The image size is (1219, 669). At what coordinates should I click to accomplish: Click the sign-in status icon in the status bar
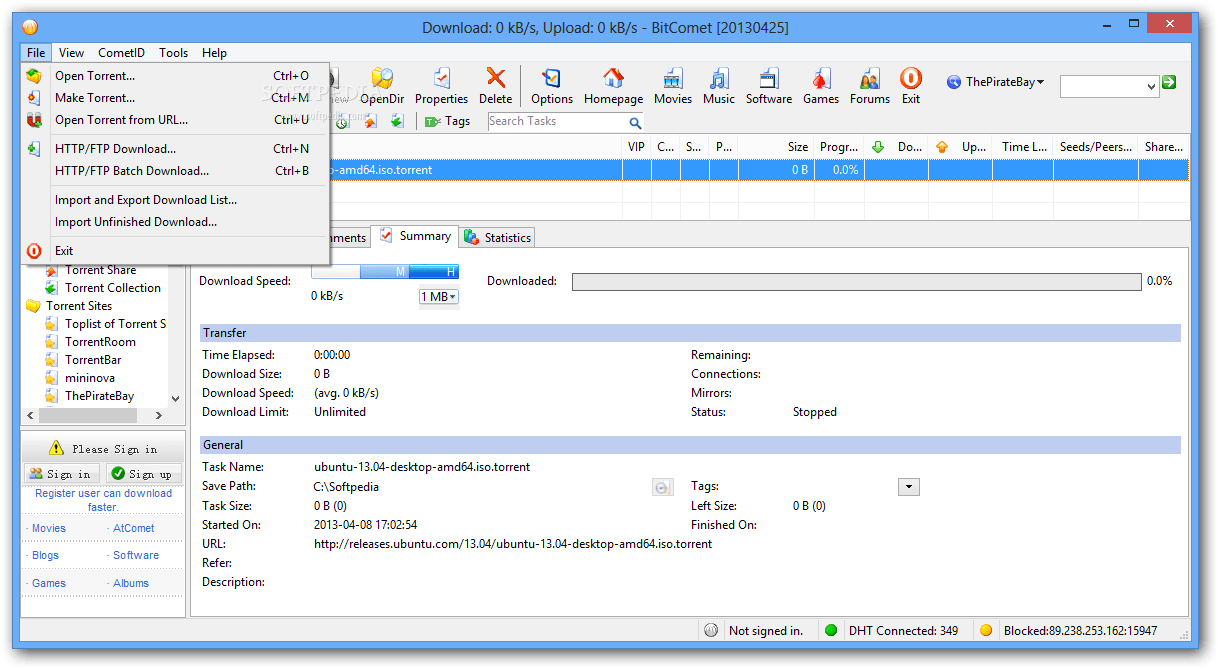711,630
